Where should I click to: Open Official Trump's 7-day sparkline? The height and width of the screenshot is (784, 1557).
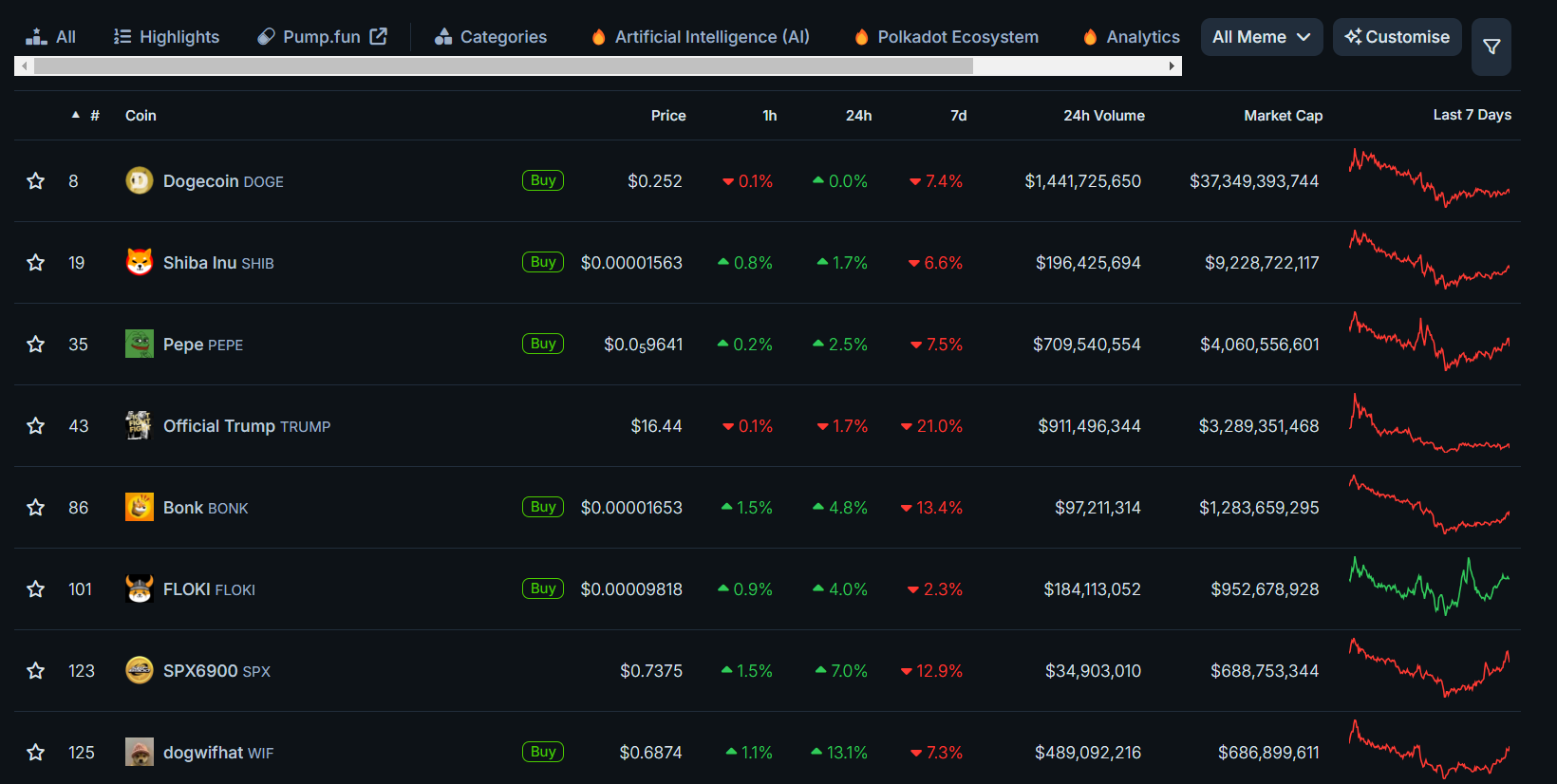pos(1429,423)
